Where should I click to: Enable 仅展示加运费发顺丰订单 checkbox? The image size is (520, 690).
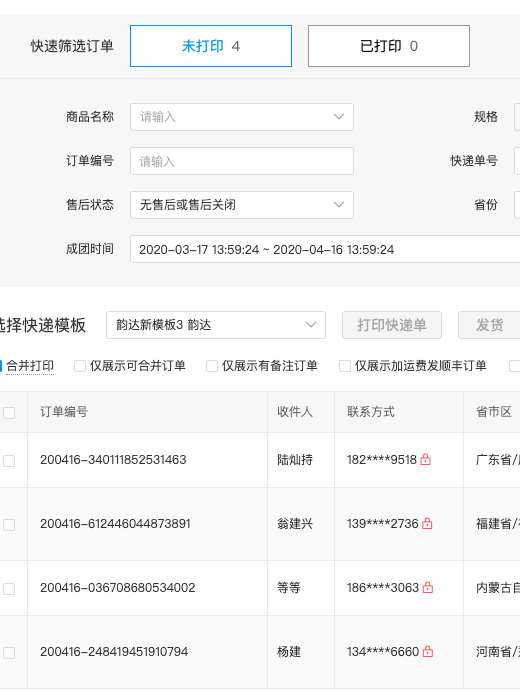coord(345,366)
